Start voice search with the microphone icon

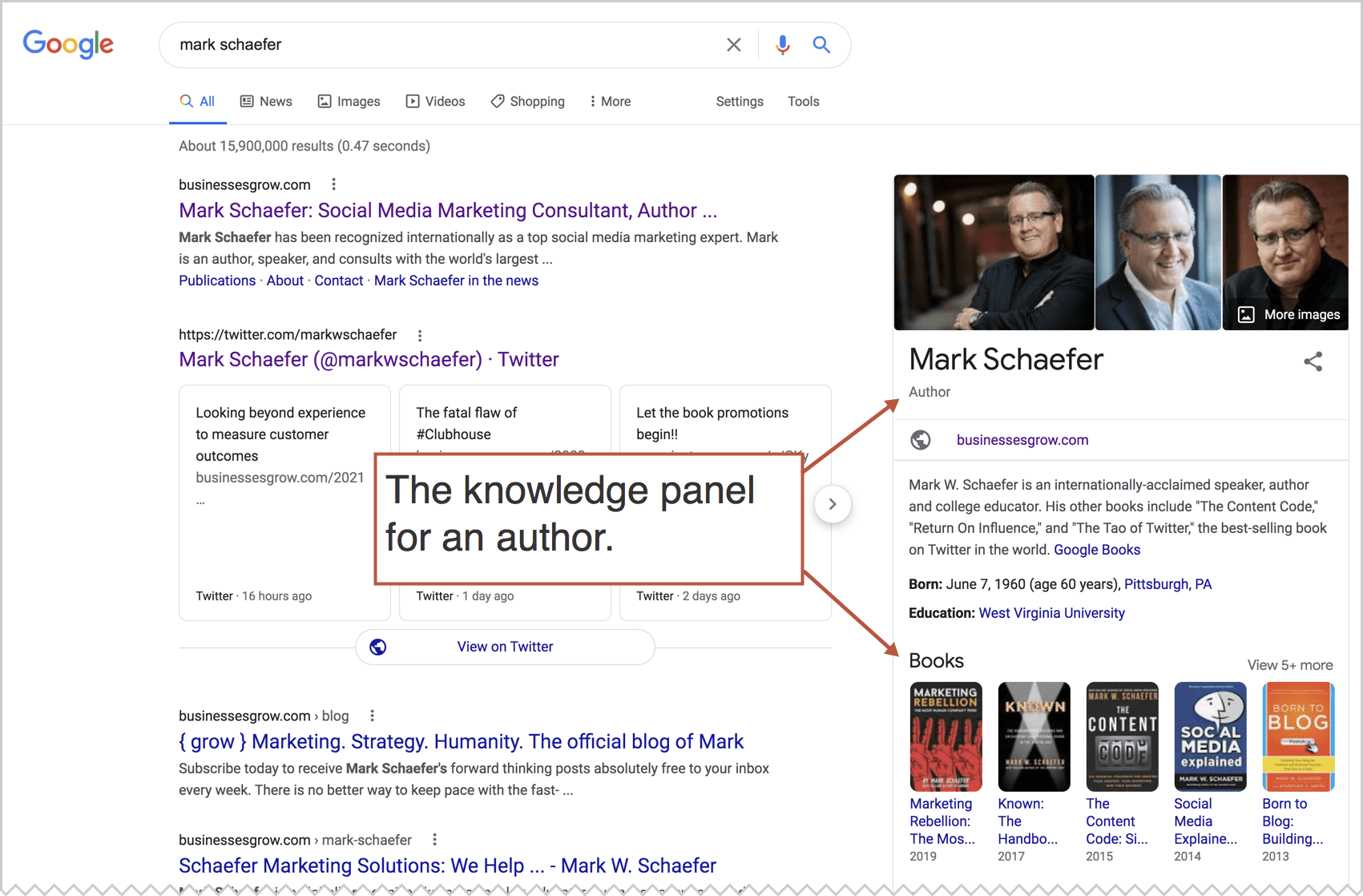[x=783, y=45]
